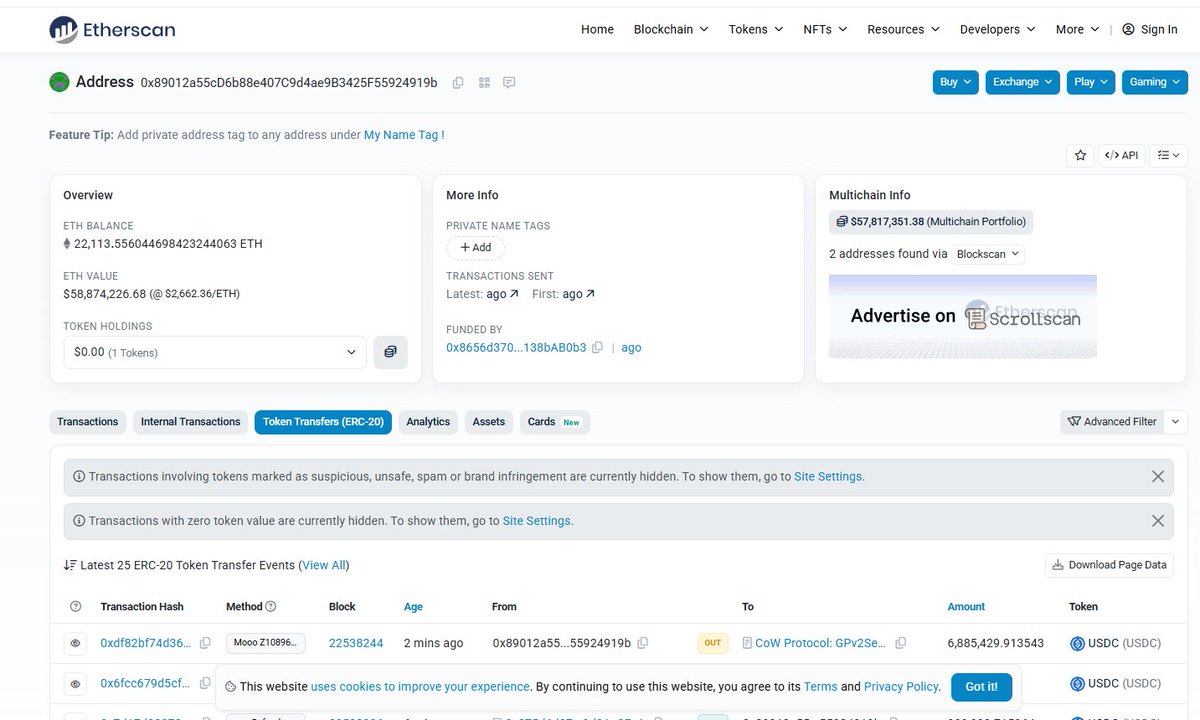
Task: Open the Buy dropdown
Action: [956, 82]
